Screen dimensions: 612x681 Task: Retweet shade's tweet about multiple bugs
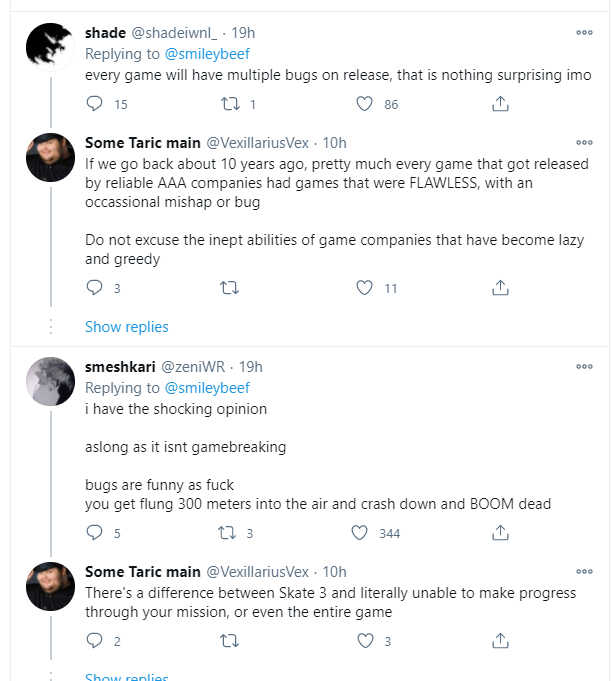pos(229,103)
